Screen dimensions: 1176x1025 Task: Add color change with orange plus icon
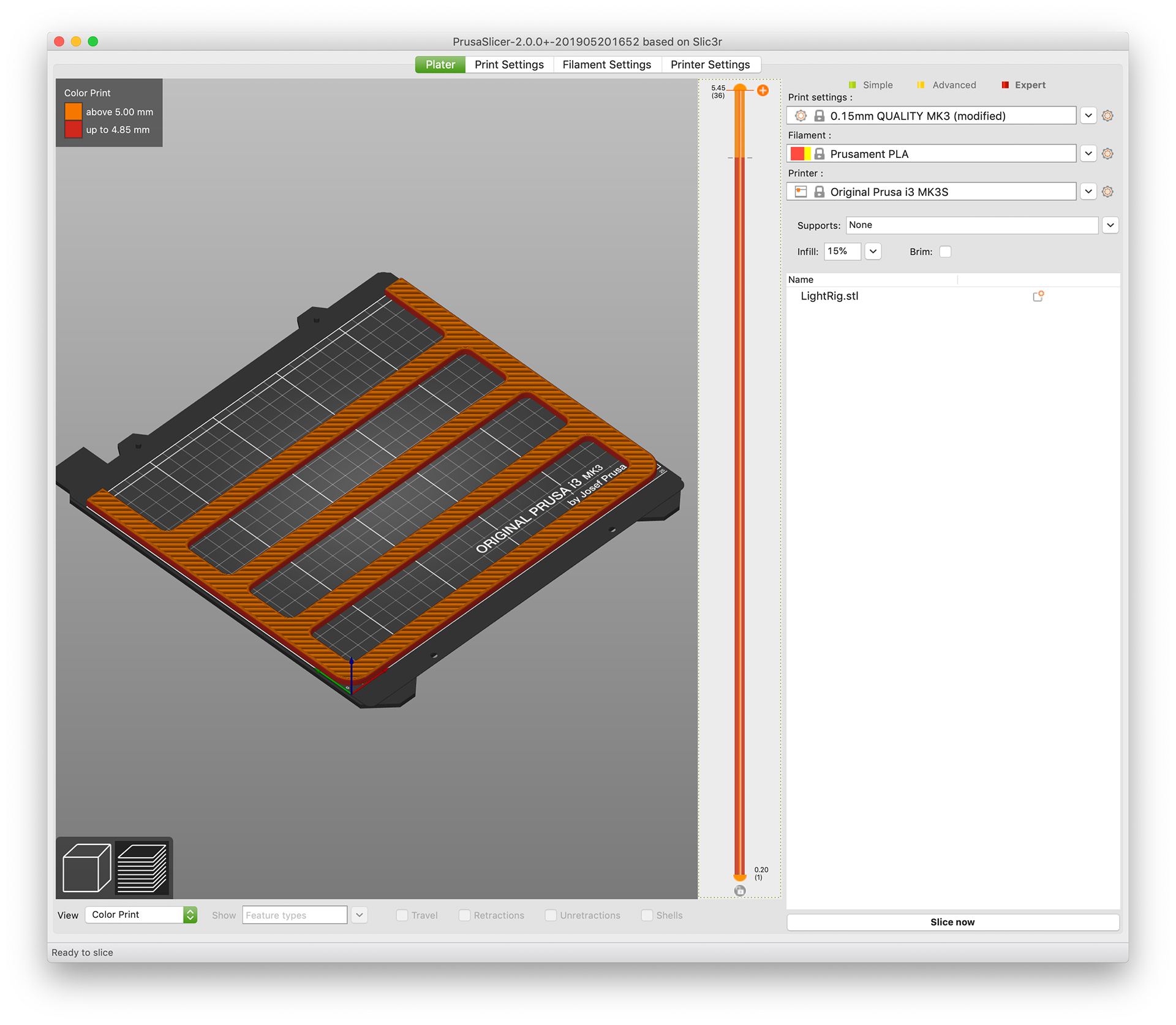coord(763,91)
